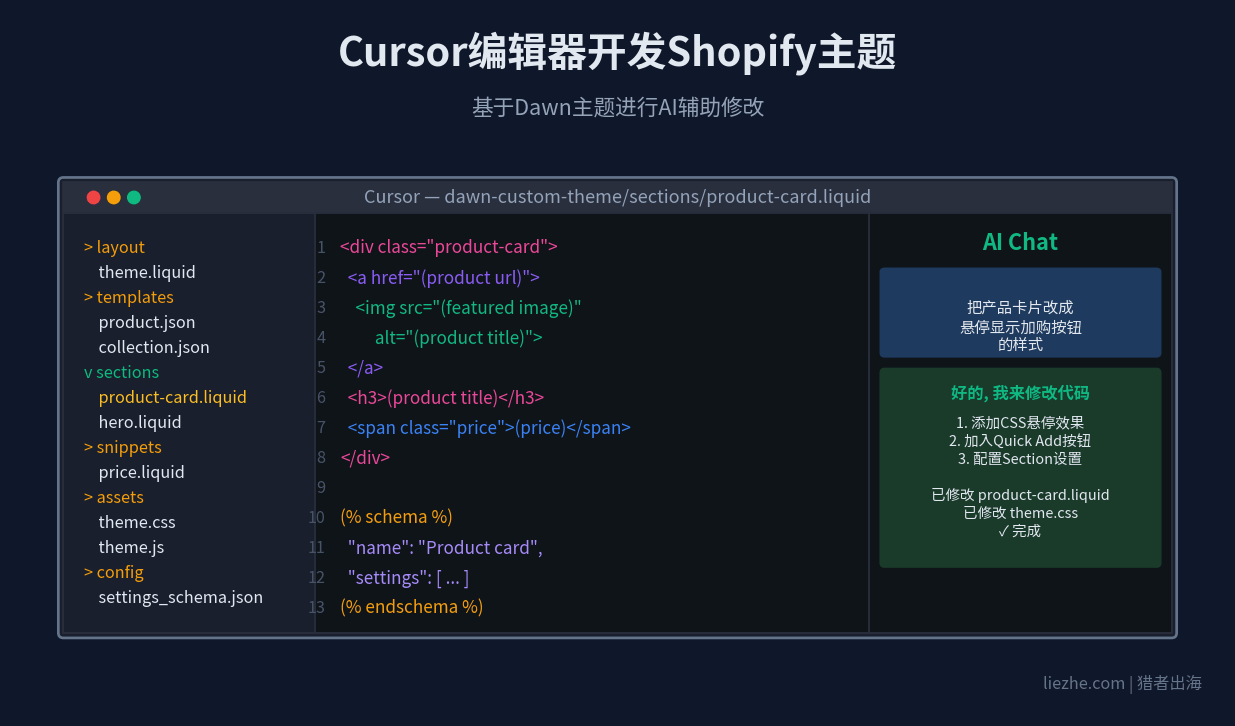Screen dimensions: 1235x726
Task: Expand the layout folder
Action: pos(114,247)
